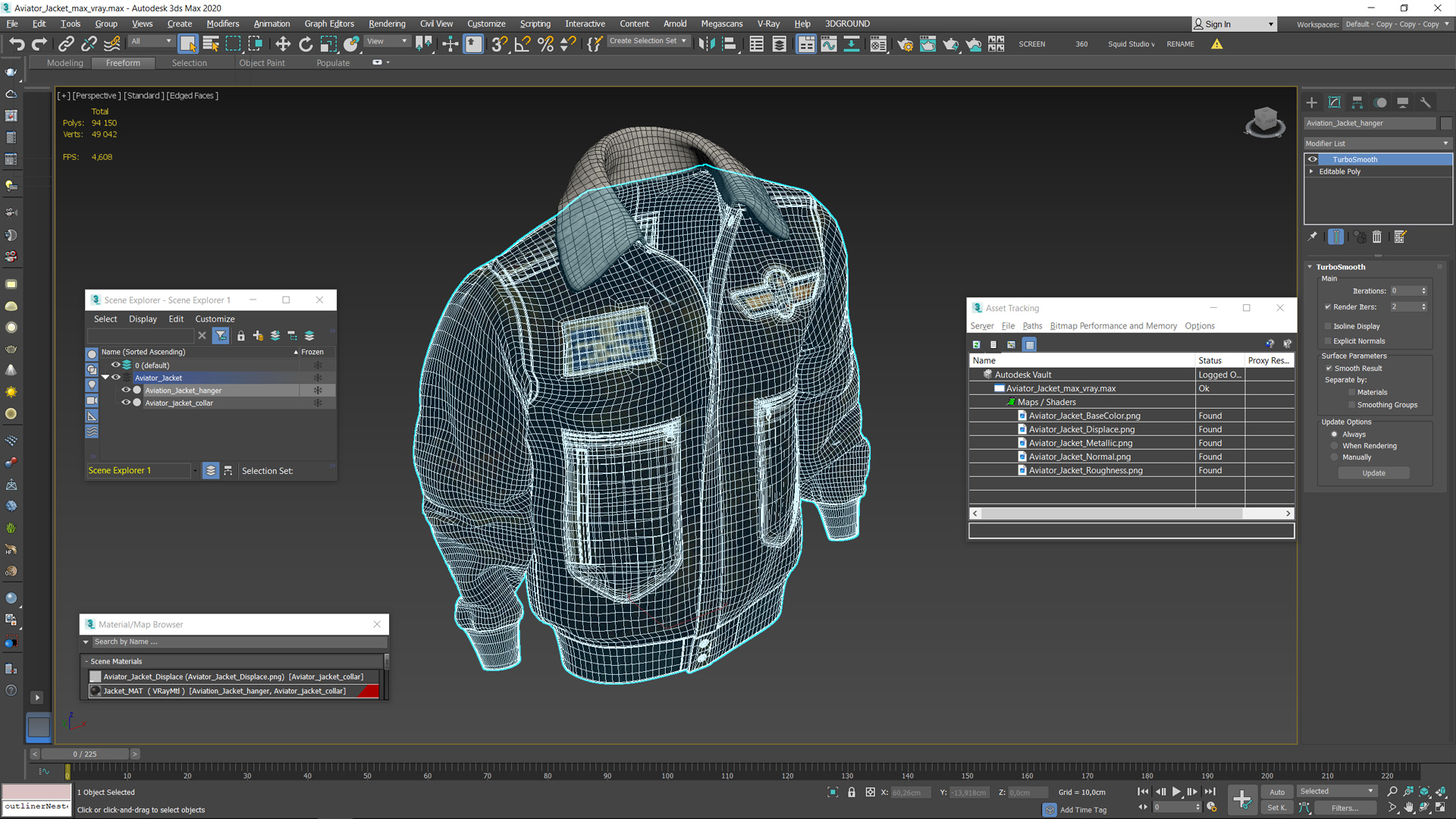Image resolution: width=1456 pixels, height=819 pixels.
Task: Enable the Isoline Display checkbox
Action: [1328, 326]
